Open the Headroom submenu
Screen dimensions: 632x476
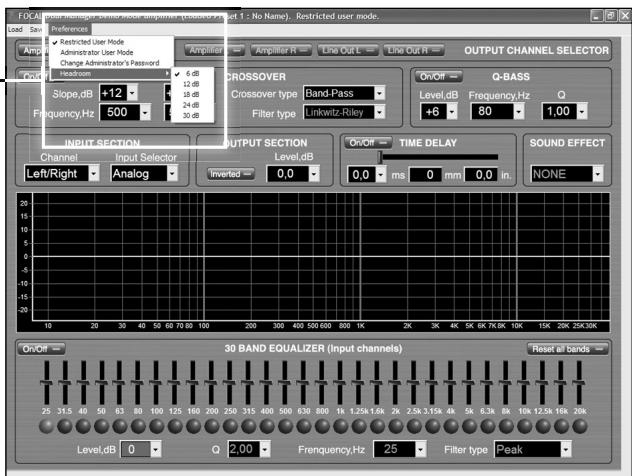111,73
